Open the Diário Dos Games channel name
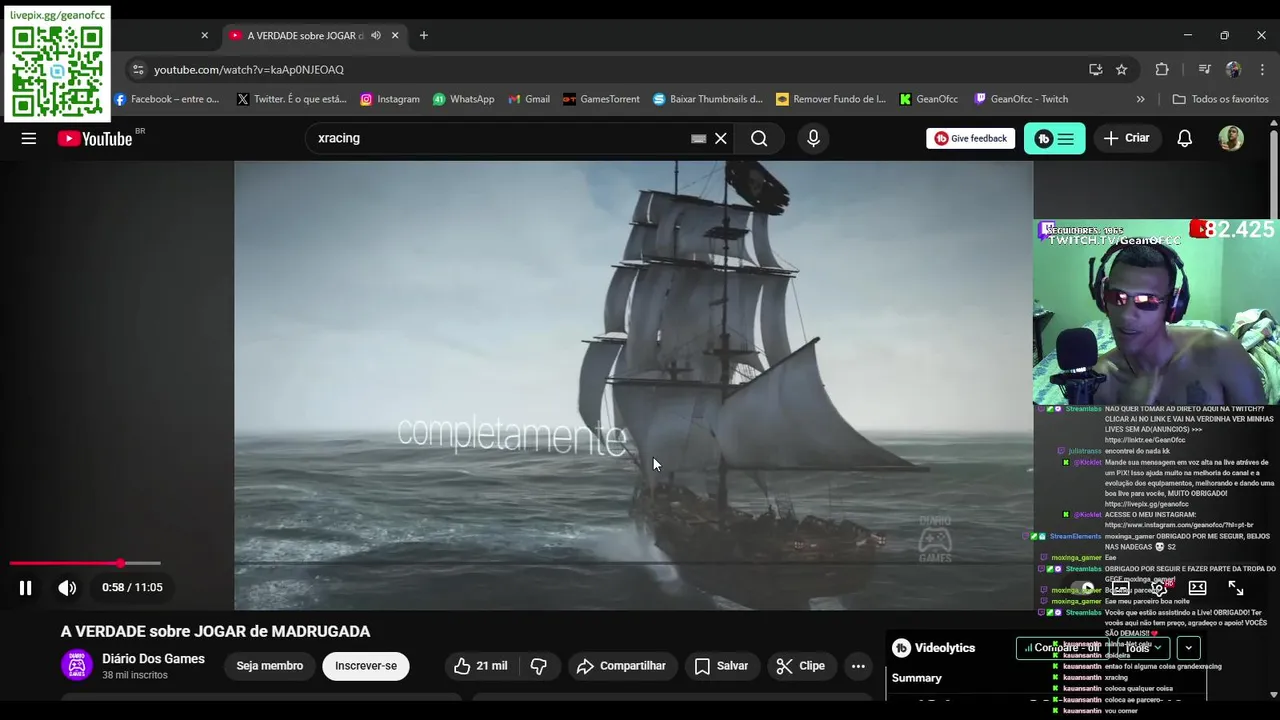 (153, 659)
